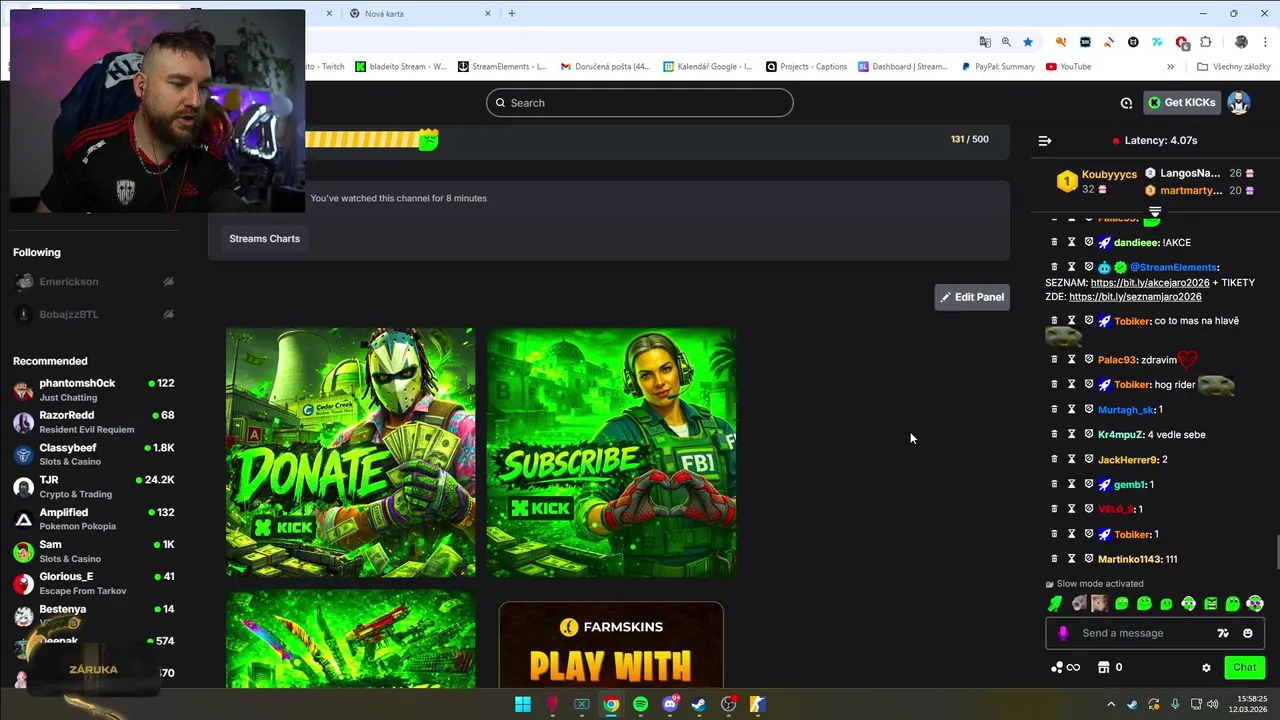Click the page translate icon in address bar
The height and width of the screenshot is (720, 1280).
click(x=985, y=42)
